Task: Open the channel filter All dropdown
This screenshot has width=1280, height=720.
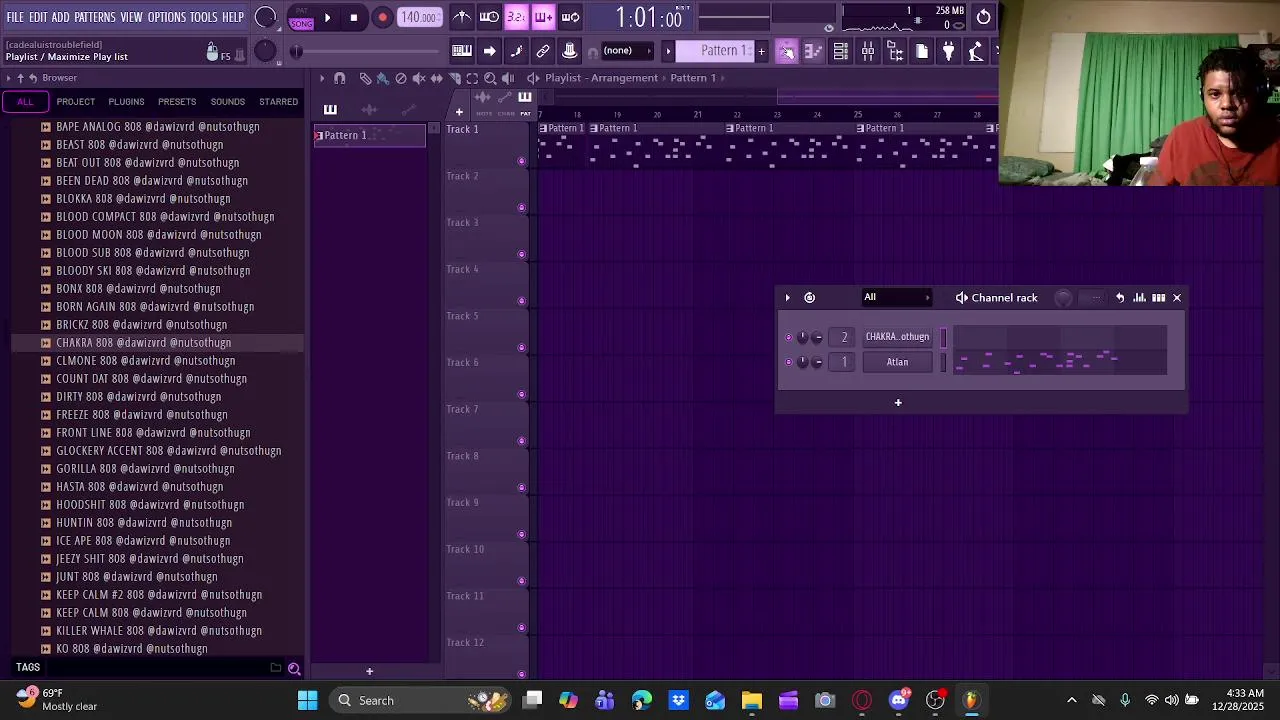Action: coord(897,297)
